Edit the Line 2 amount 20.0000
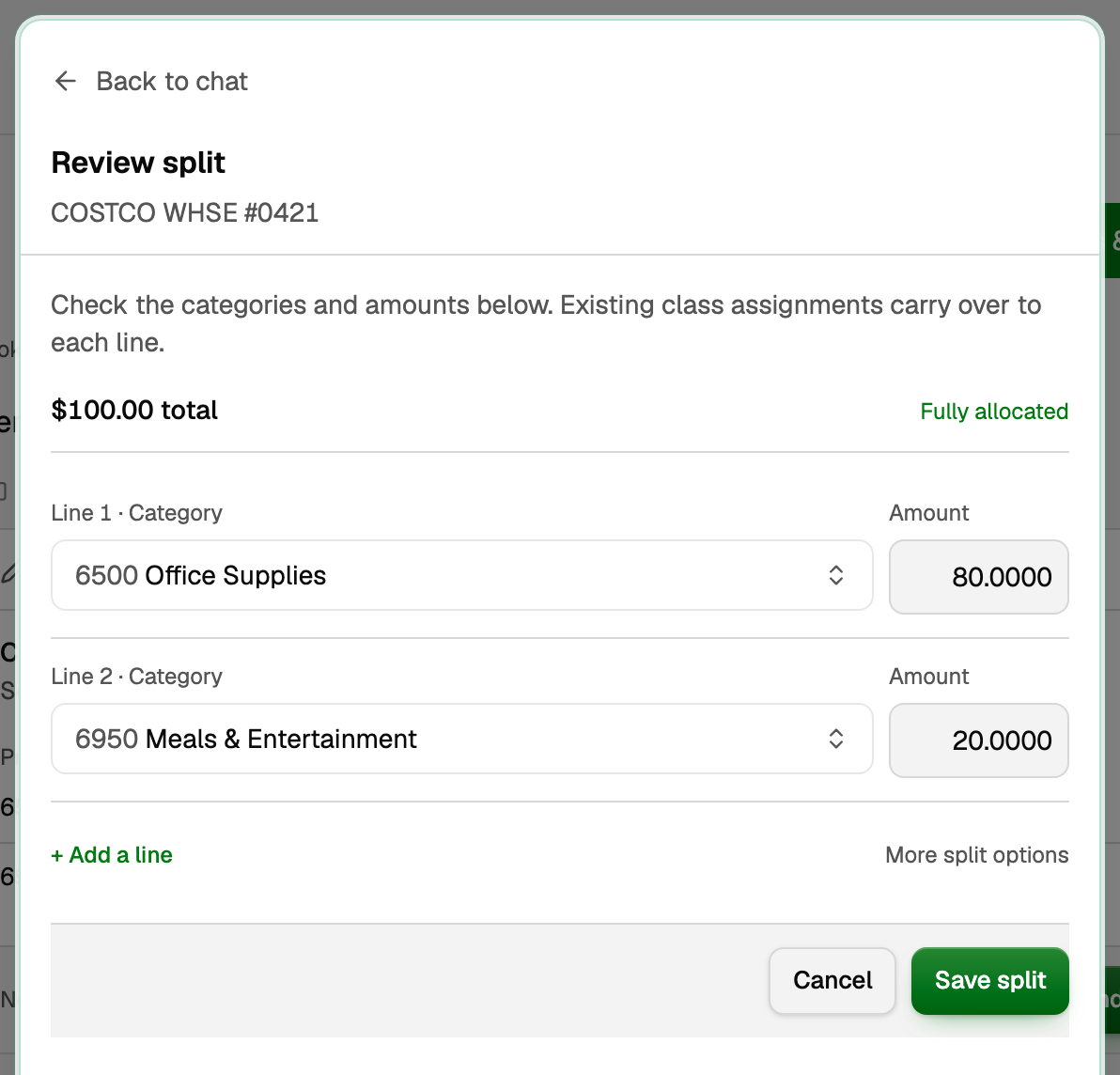Image resolution: width=1120 pixels, height=1075 pixels. point(978,740)
